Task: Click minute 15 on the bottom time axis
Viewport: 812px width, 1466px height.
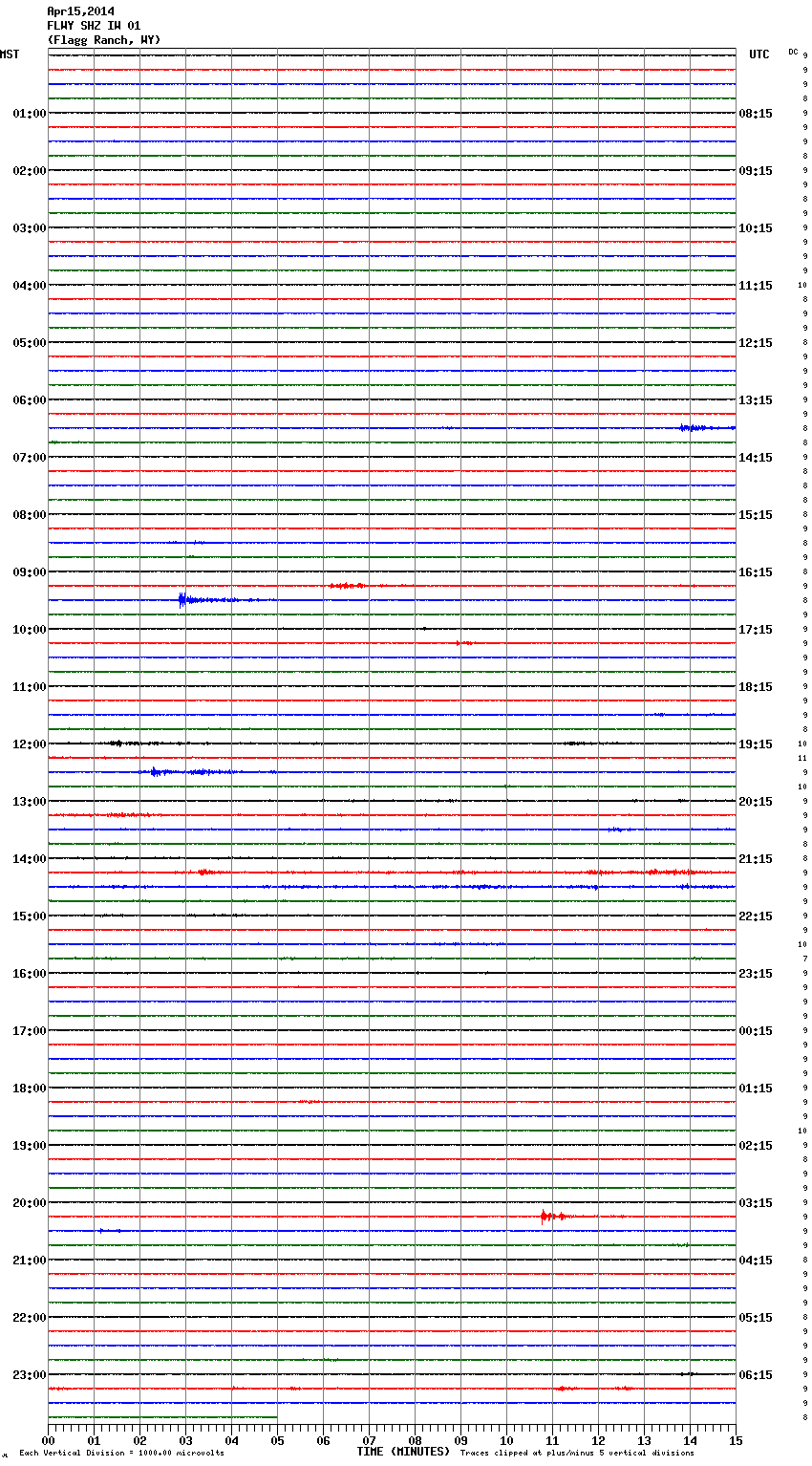Action: click(x=736, y=1440)
